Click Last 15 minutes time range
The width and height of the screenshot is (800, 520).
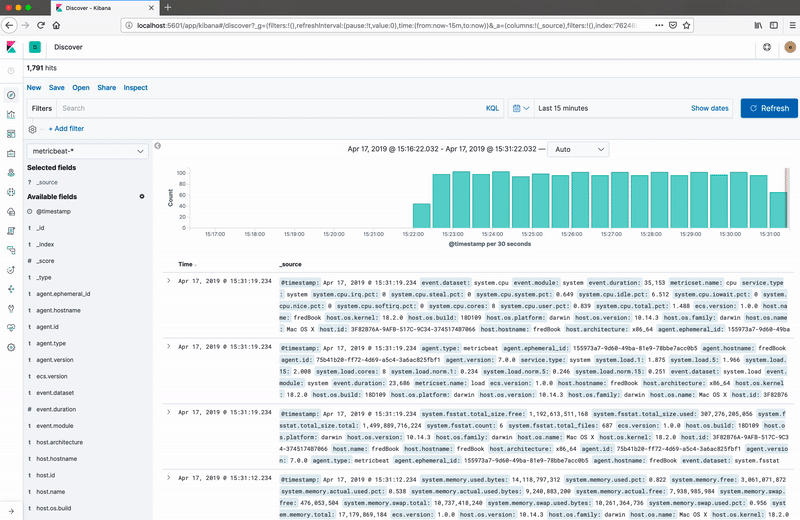pyautogui.click(x=563, y=108)
